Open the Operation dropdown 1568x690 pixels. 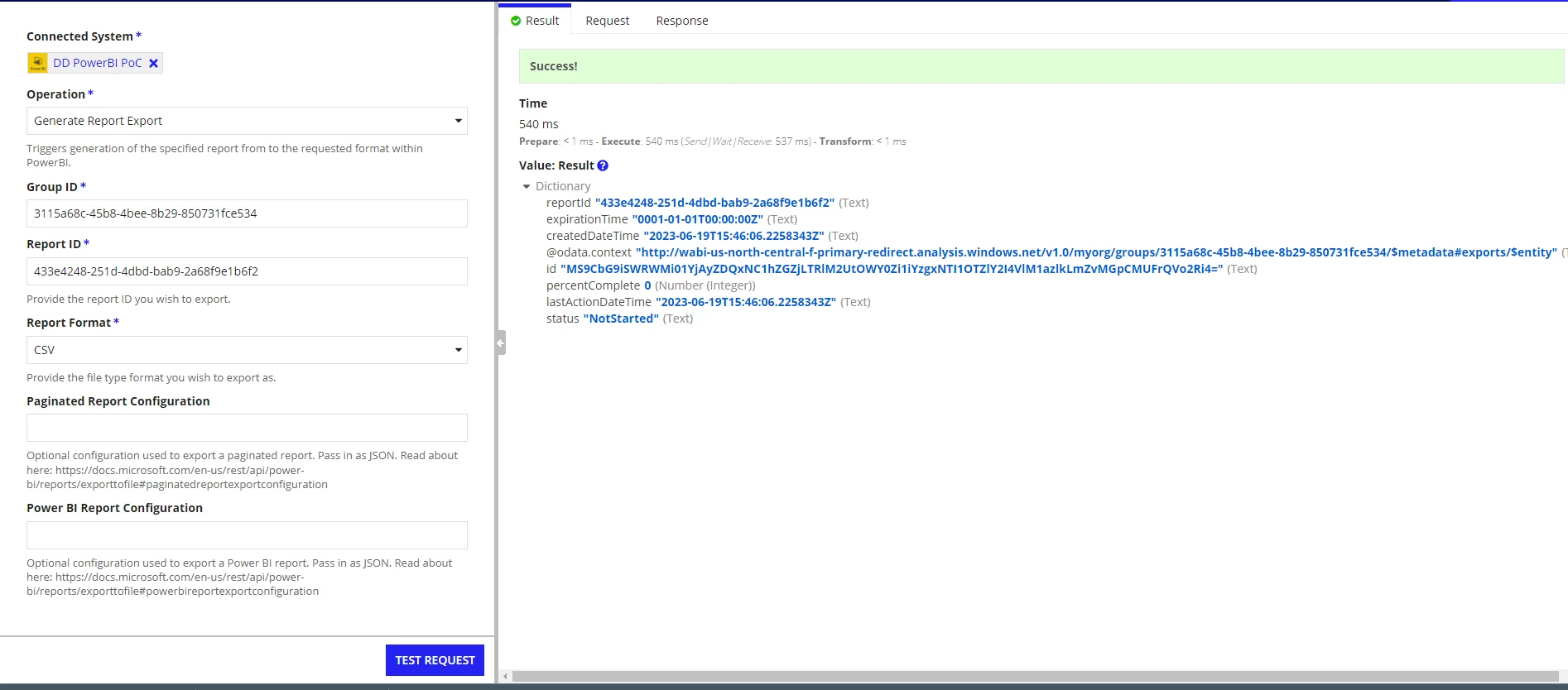[x=247, y=121]
